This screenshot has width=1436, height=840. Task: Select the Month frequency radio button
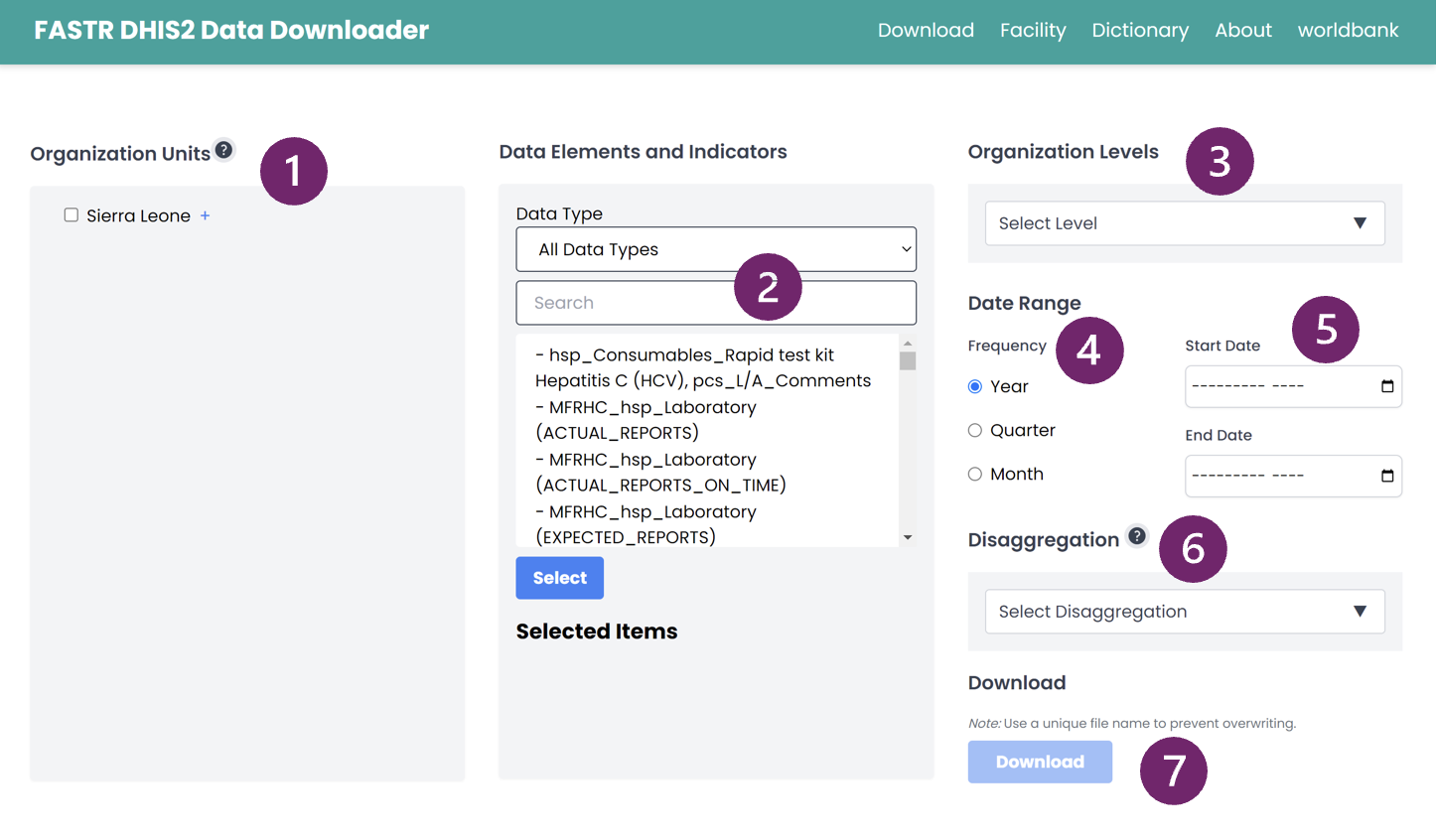(x=975, y=474)
